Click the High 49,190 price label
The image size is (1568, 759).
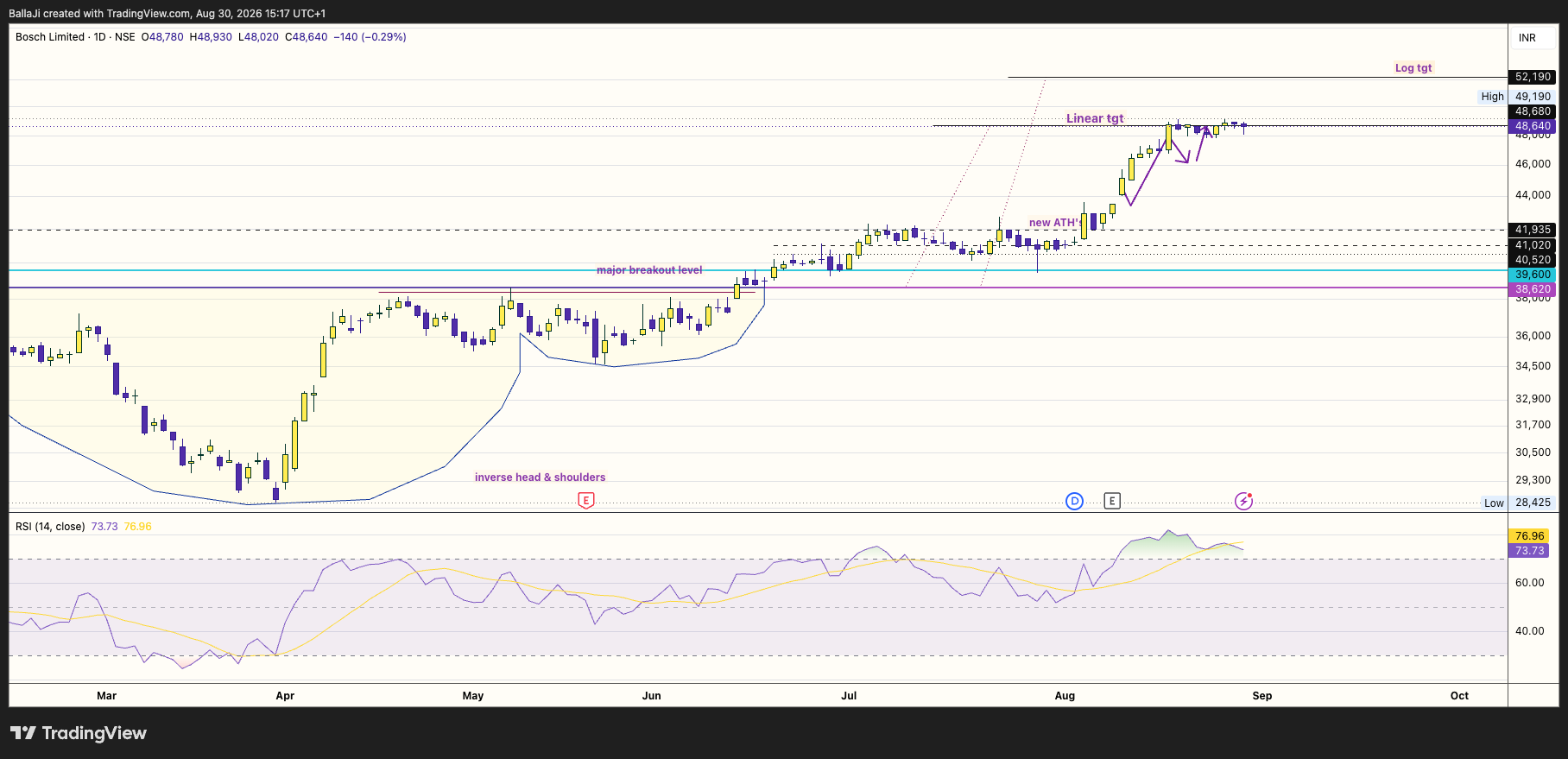click(x=1517, y=97)
